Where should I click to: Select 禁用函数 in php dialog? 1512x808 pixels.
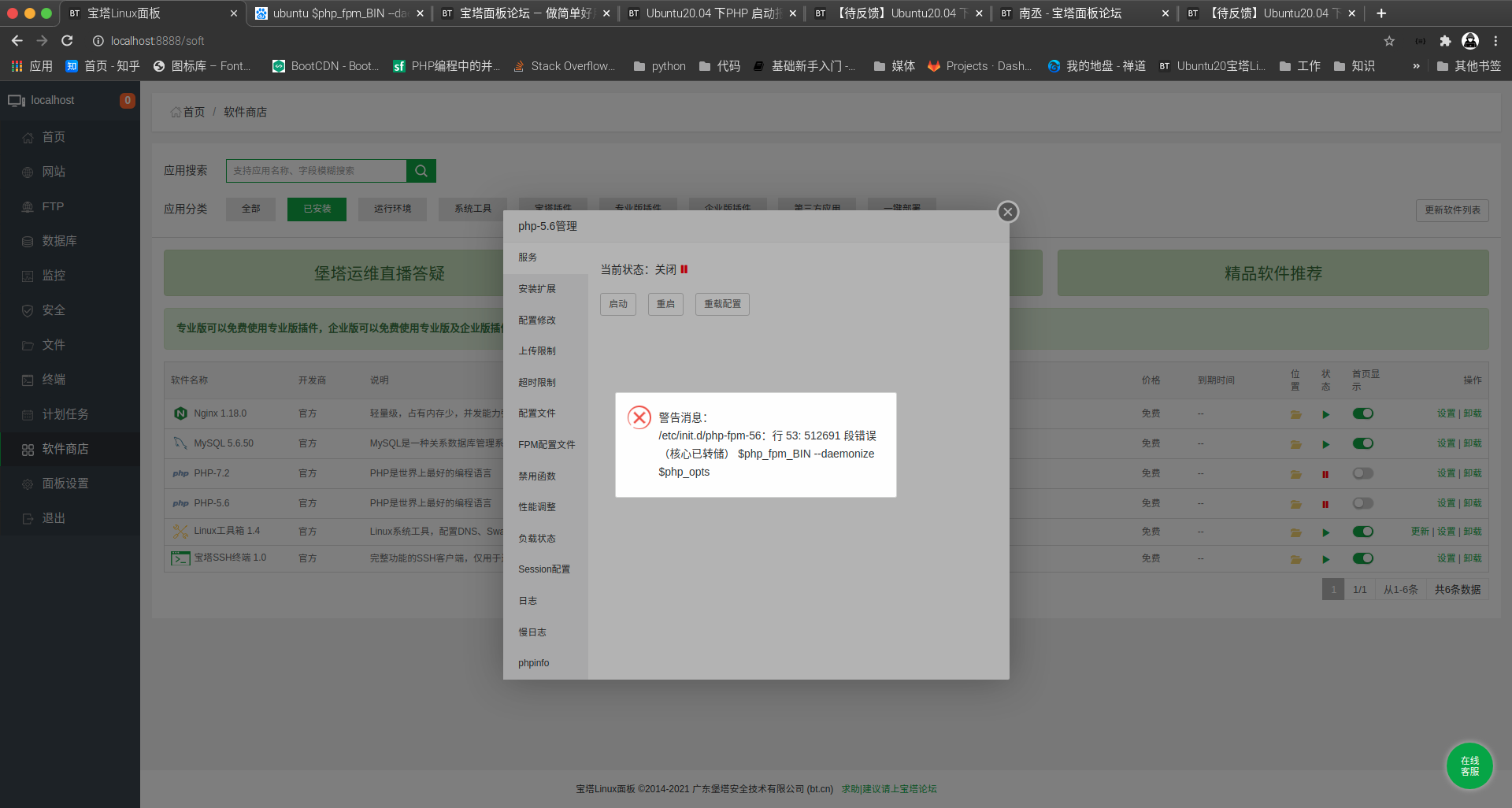pyautogui.click(x=546, y=476)
